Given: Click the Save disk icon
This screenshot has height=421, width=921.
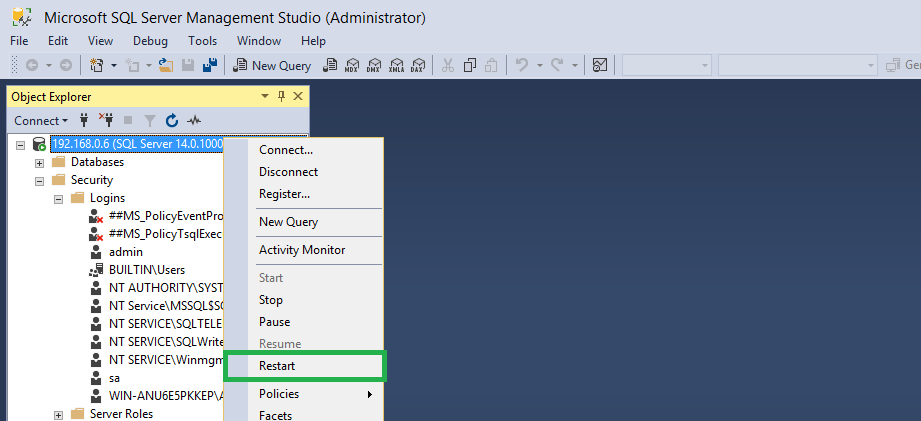Looking at the screenshot, I should [x=188, y=65].
